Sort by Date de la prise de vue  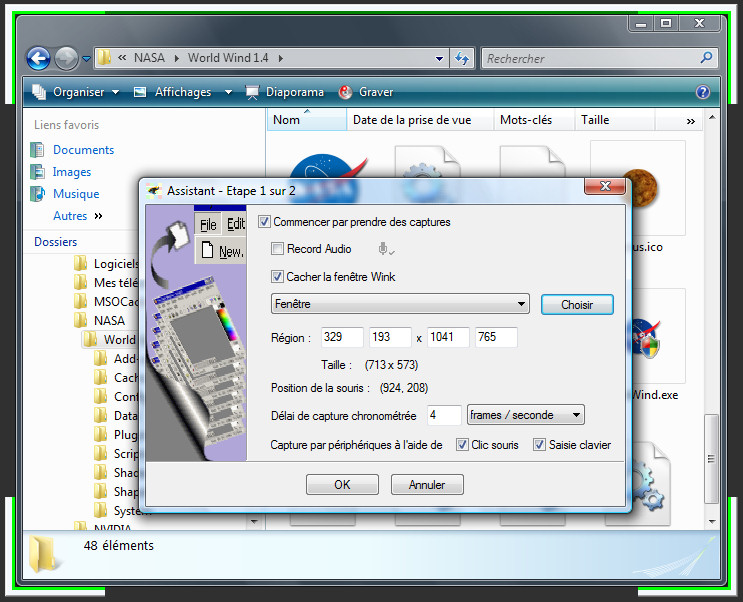point(420,120)
